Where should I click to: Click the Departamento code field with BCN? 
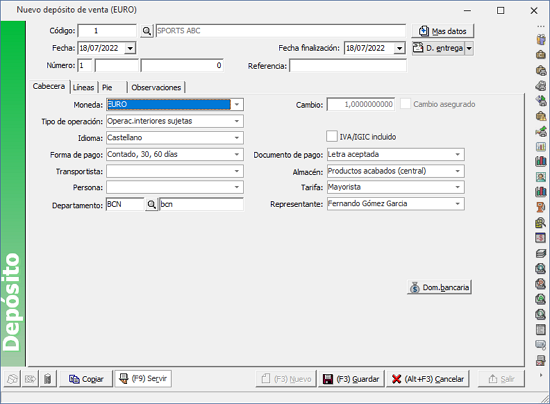tap(125, 204)
